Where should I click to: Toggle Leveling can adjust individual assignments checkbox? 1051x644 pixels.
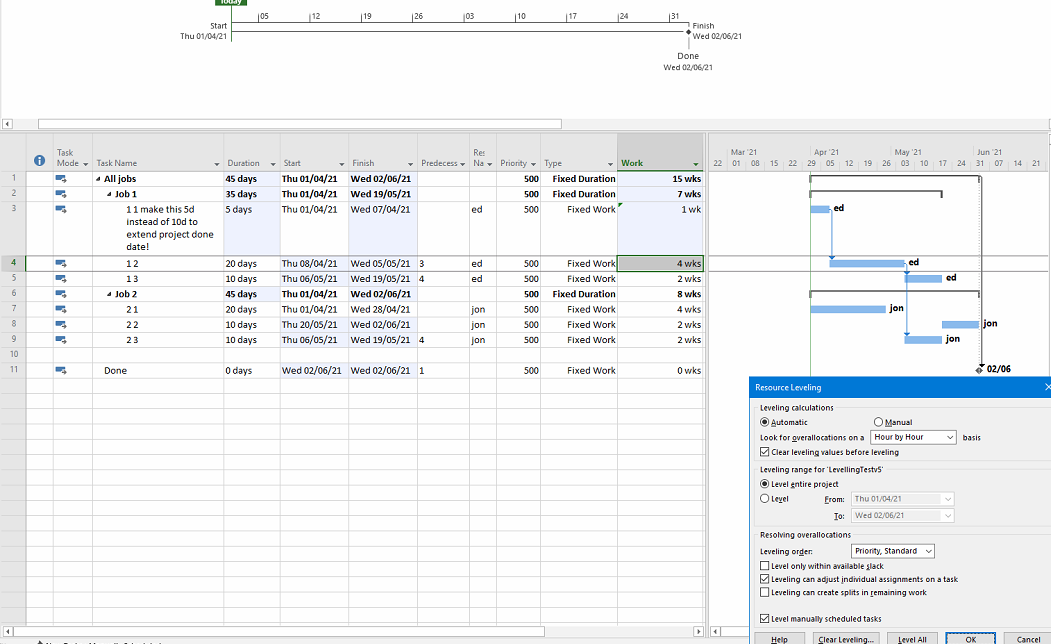764,579
